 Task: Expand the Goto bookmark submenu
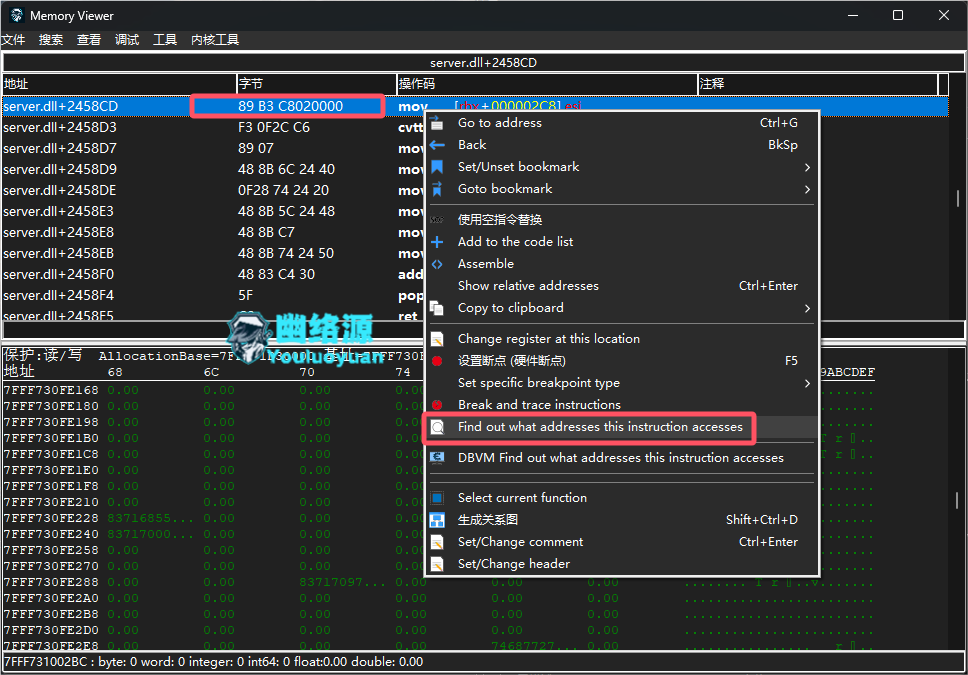pos(806,189)
